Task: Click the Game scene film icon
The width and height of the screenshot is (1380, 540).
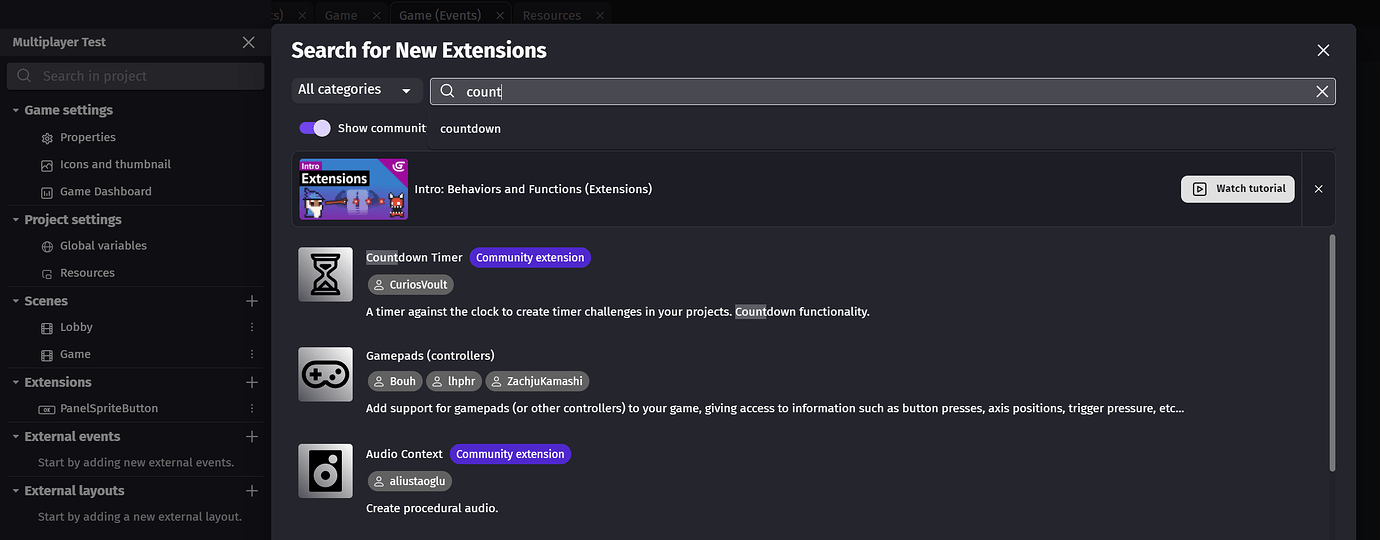Action: [47, 355]
